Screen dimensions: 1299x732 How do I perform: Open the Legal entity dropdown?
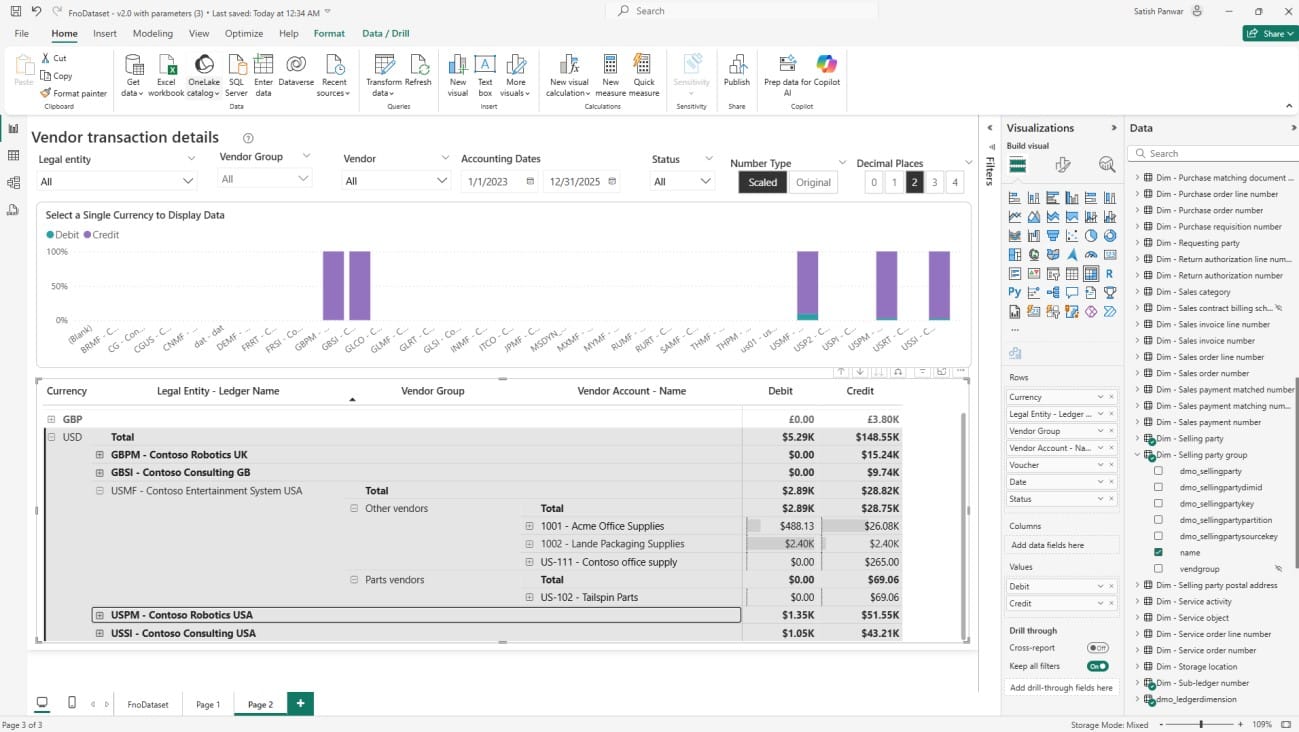tap(116, 181)
